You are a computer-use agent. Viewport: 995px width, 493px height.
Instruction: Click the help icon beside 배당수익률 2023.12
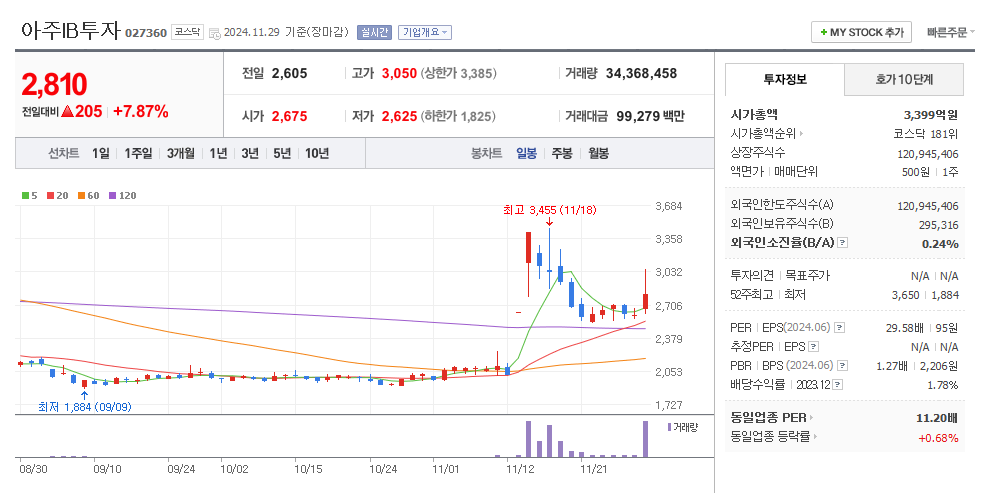click(x=840, y=385)
